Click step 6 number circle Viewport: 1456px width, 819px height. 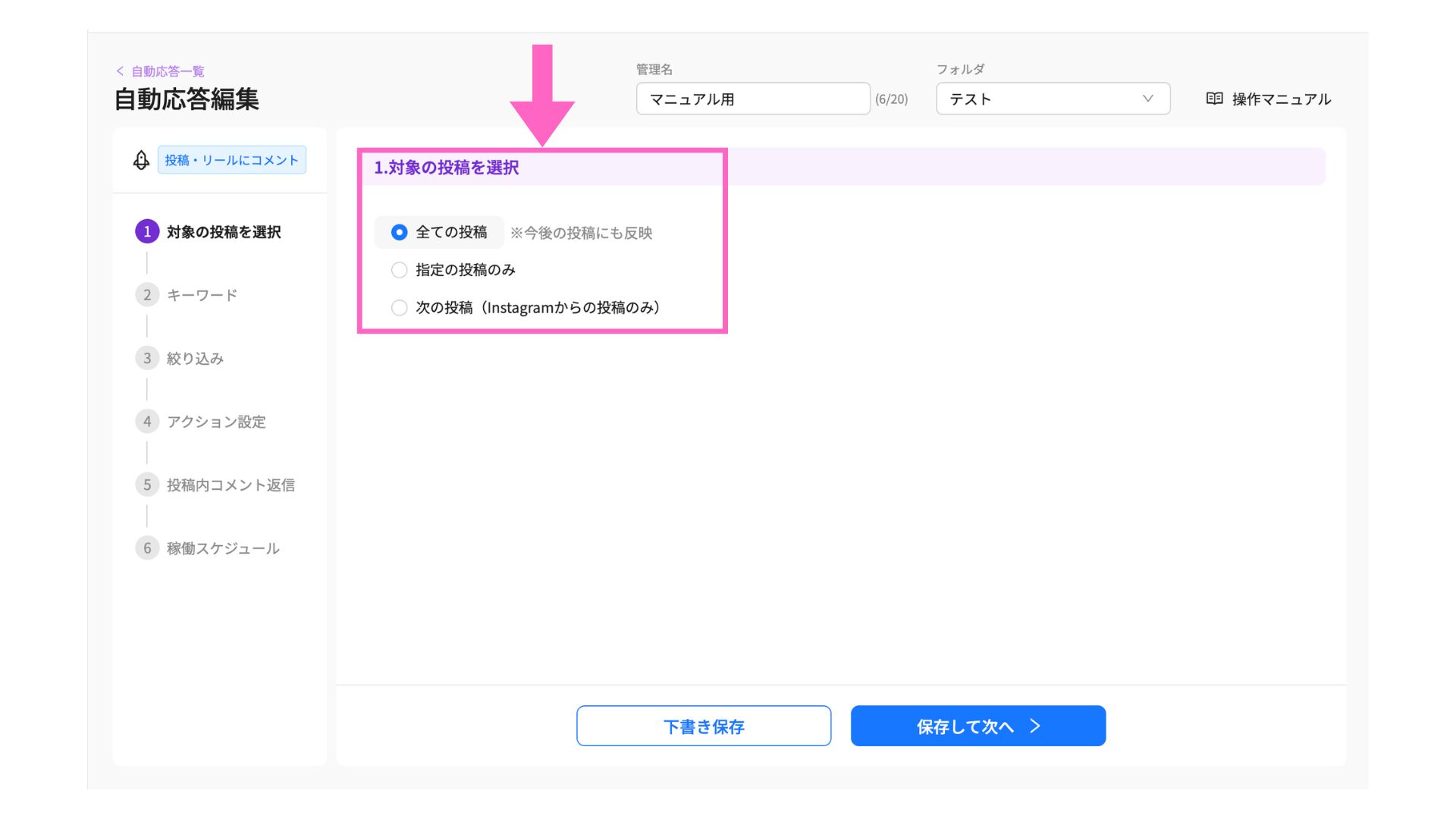[147, 548]
